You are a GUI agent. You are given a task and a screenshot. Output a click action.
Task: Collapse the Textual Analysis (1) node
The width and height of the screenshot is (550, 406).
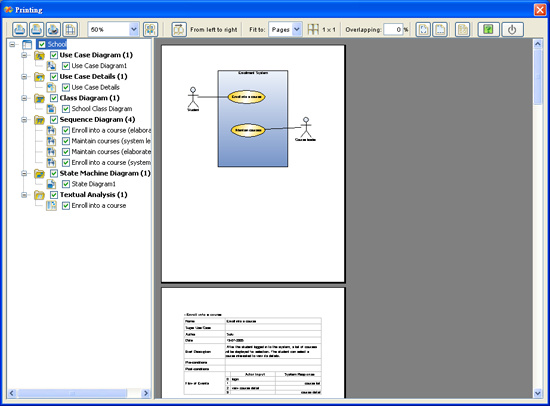pyautogui.click(x=24, y=195)
